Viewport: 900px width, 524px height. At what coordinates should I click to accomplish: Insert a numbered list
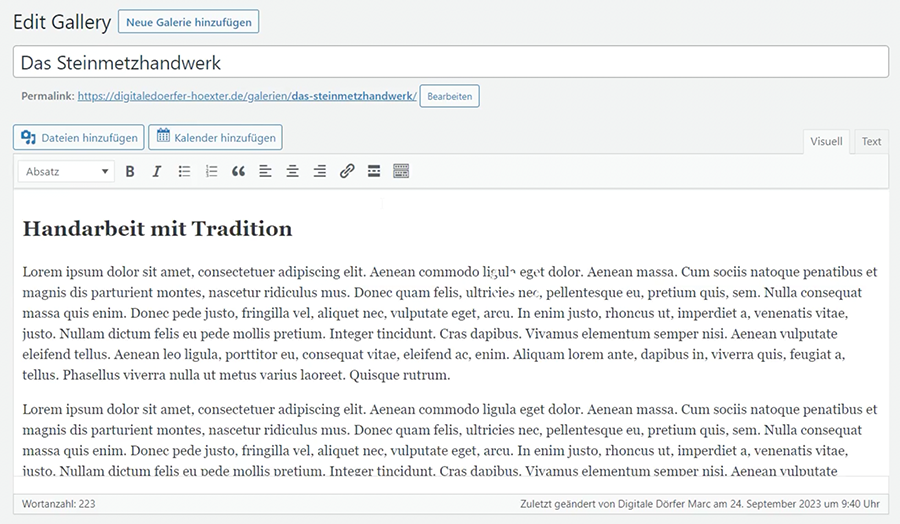coord(211,172)
